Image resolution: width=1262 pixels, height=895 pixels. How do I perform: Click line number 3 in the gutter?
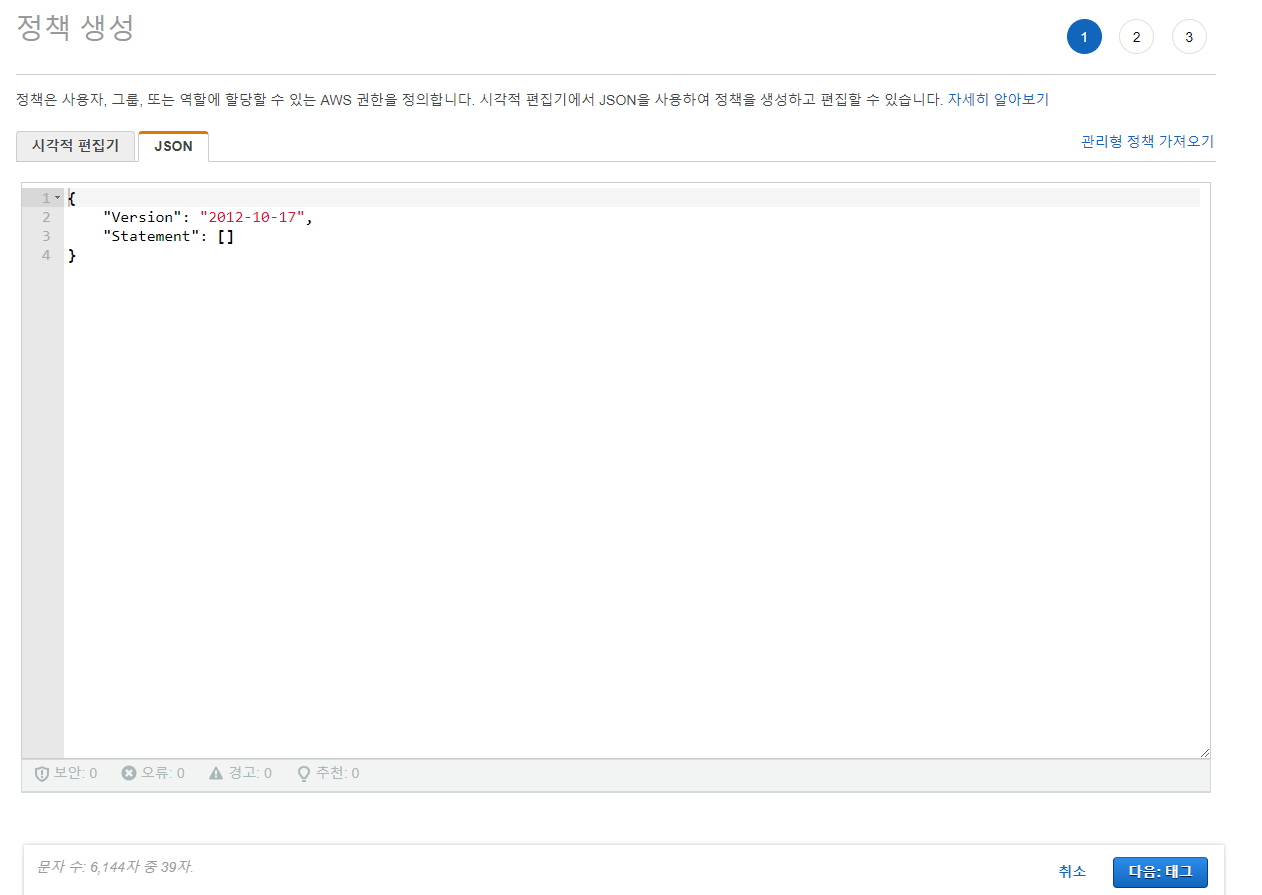pyautogui.click(x=46, y=236)
